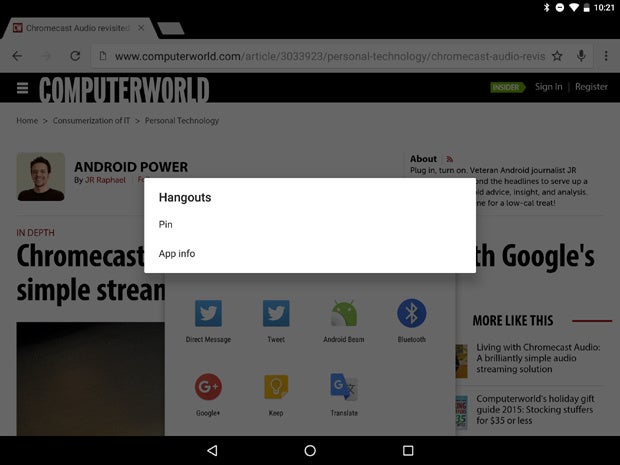Screen dimensions: 620x465
Task: Reload the page with the refresh icon
Action: [75, 56]
